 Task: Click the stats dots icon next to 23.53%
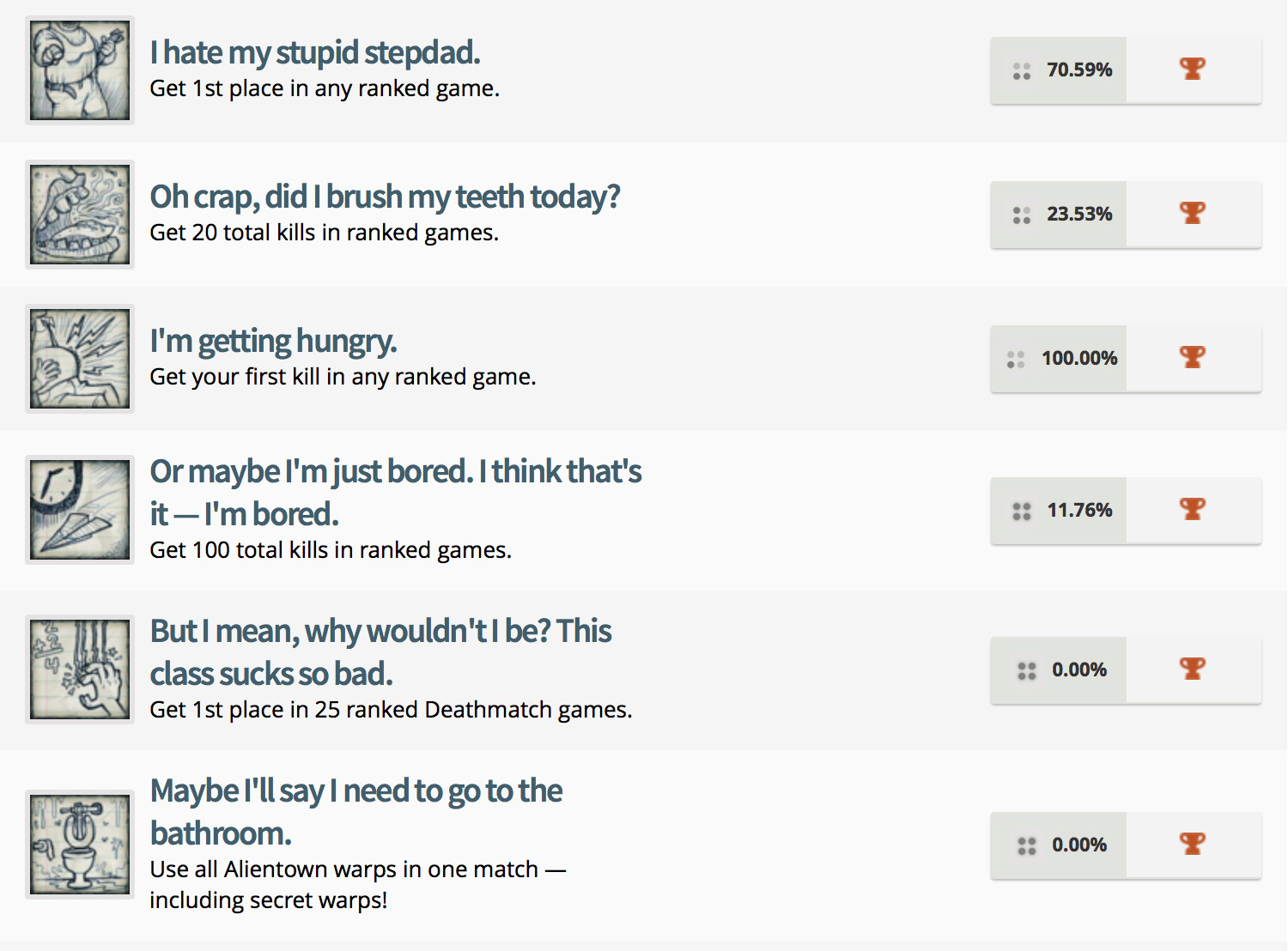(1022, 215)
